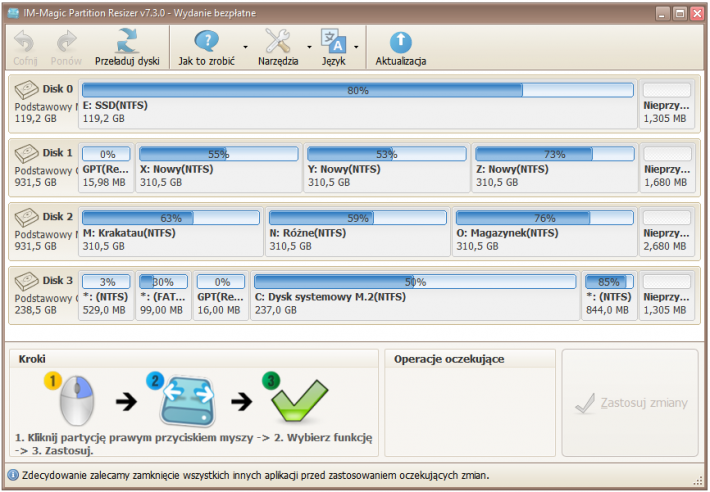The width and height of the screenshot is (710, 492).
Task: Select the 529,0 MB NTFS partition
Action: coord(106,296)
